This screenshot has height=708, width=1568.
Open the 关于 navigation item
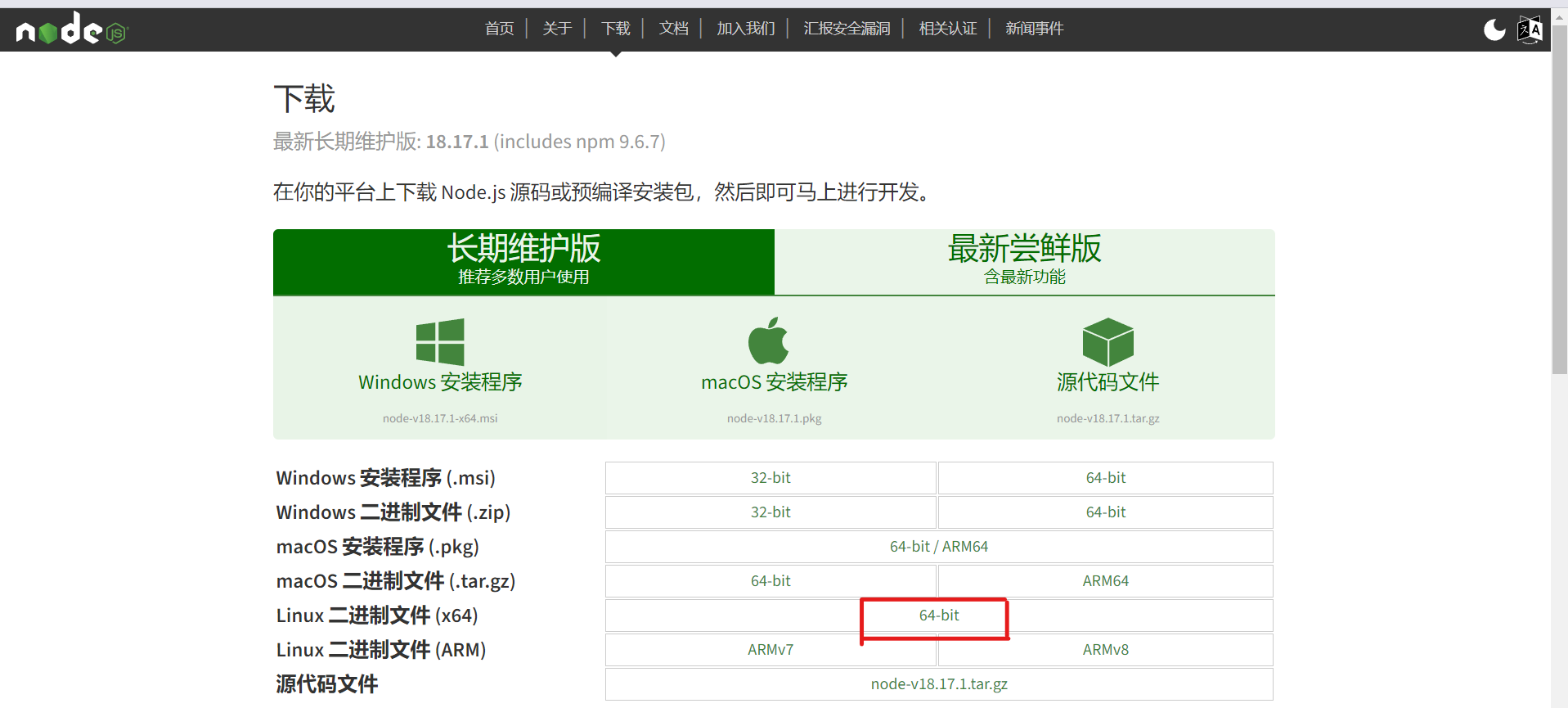(557, 29)
